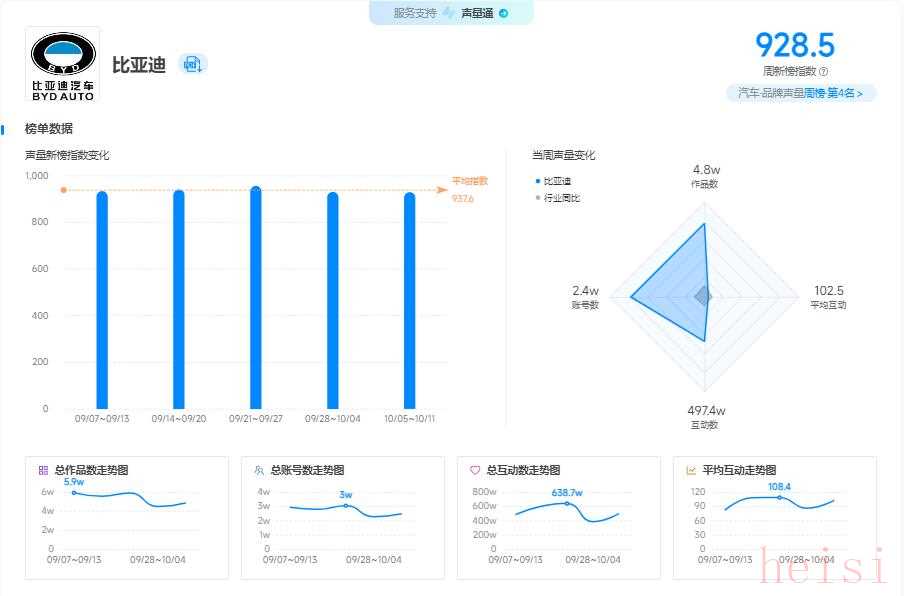Open the 汽车-品牌声量周榜 第4名 ranking link

[x=800, y=93]
